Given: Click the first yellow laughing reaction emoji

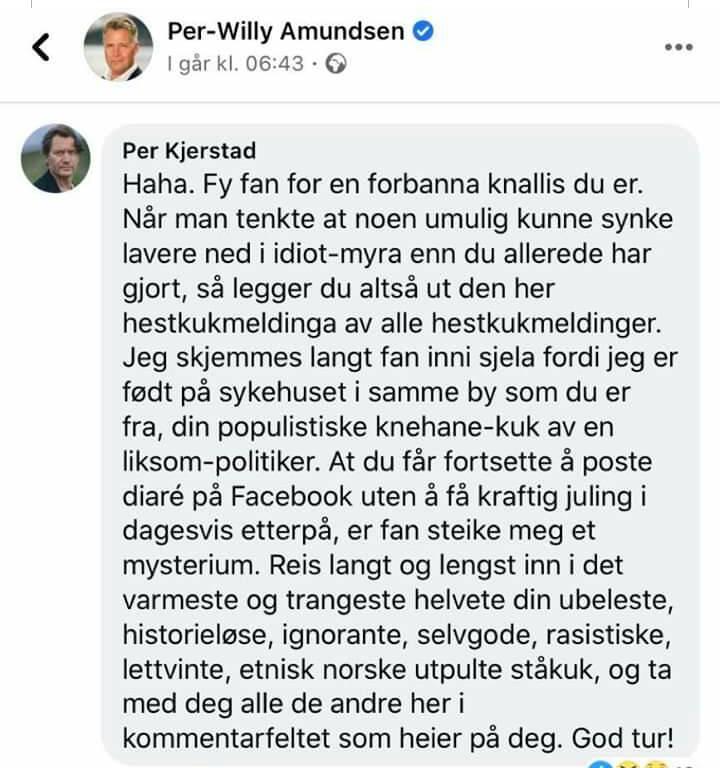Looking at the screenshot, I should [627, 765].
